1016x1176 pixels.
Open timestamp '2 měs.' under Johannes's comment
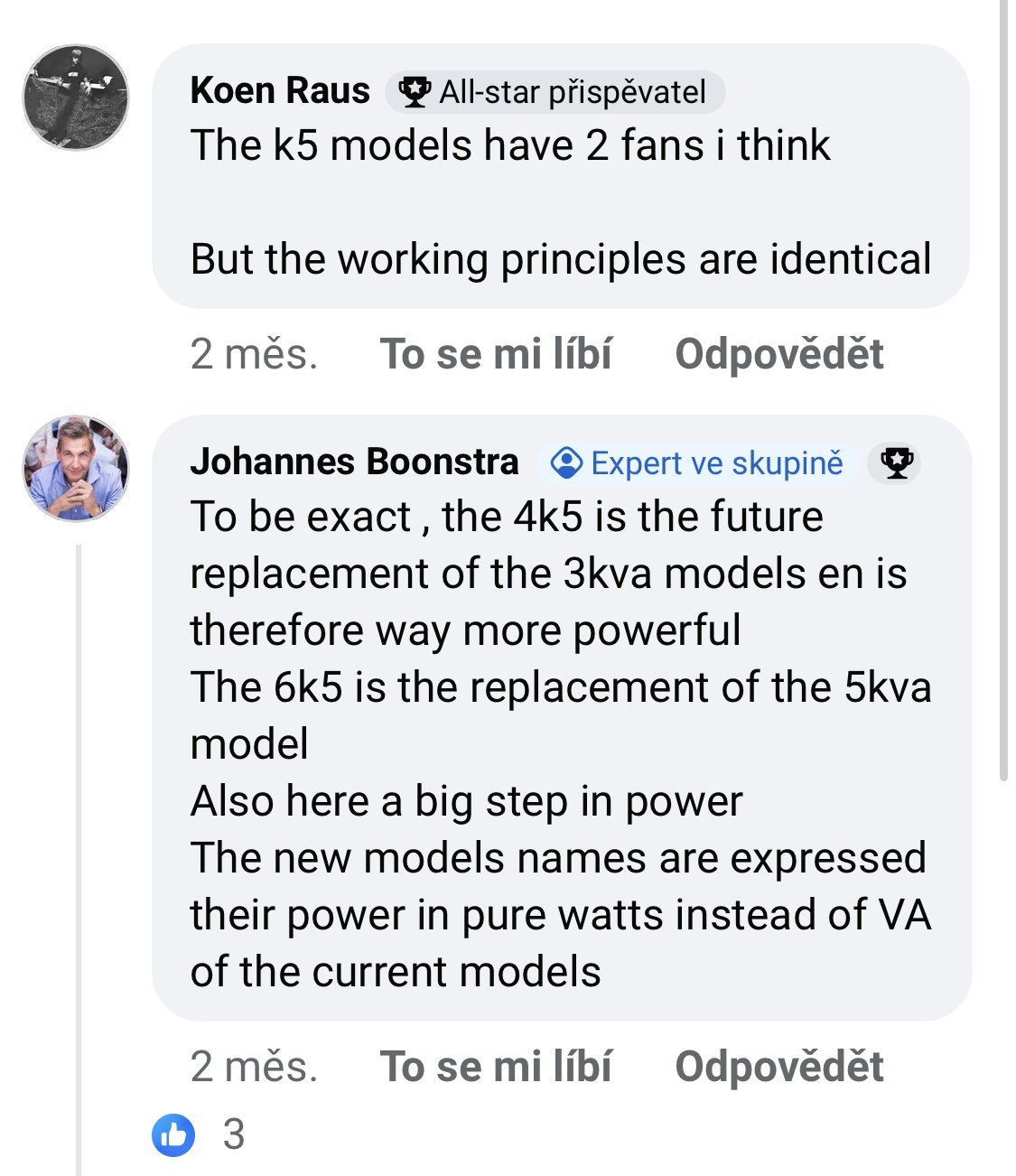(254, 1067)
